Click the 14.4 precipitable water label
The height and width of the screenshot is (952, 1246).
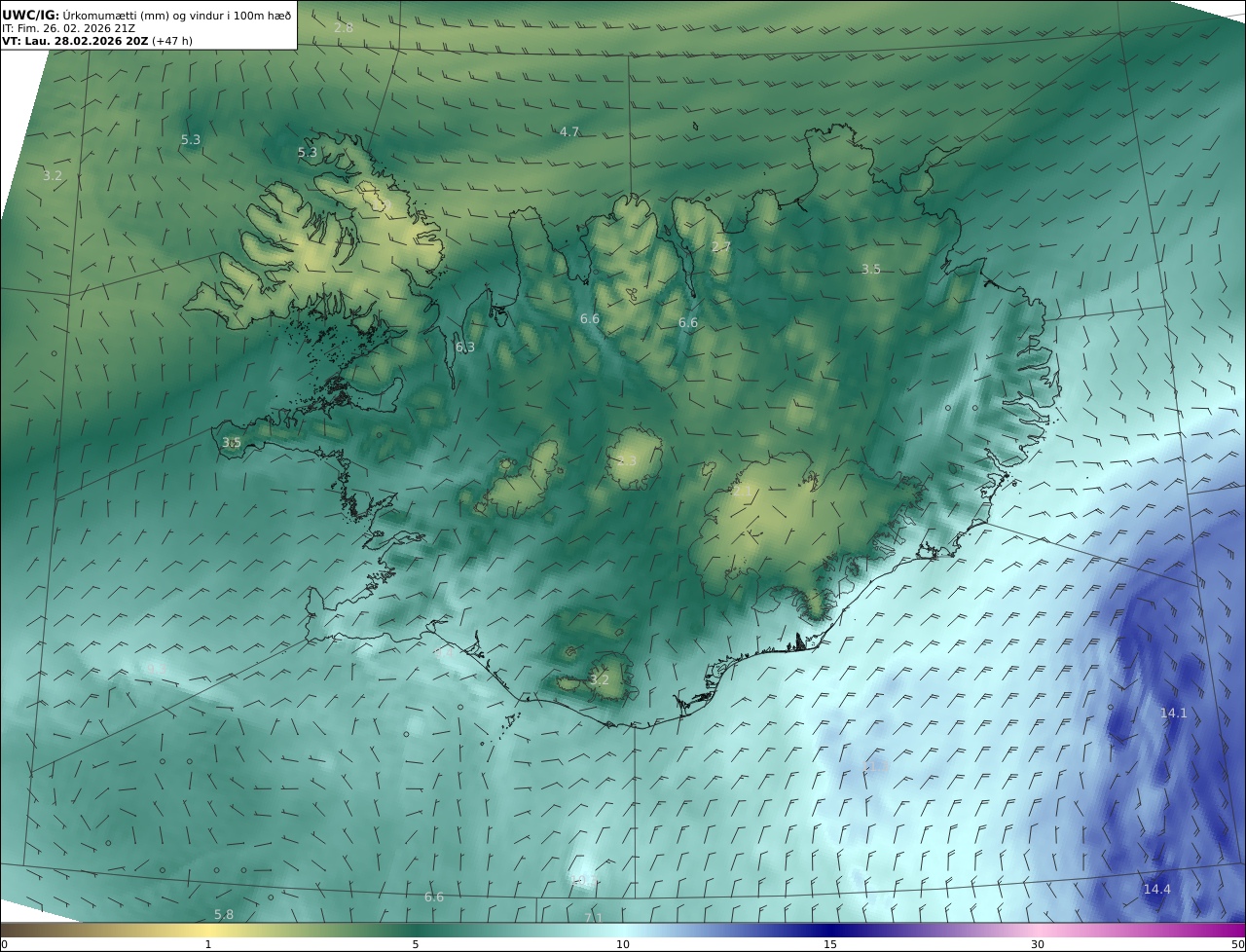click(1156, 889)
